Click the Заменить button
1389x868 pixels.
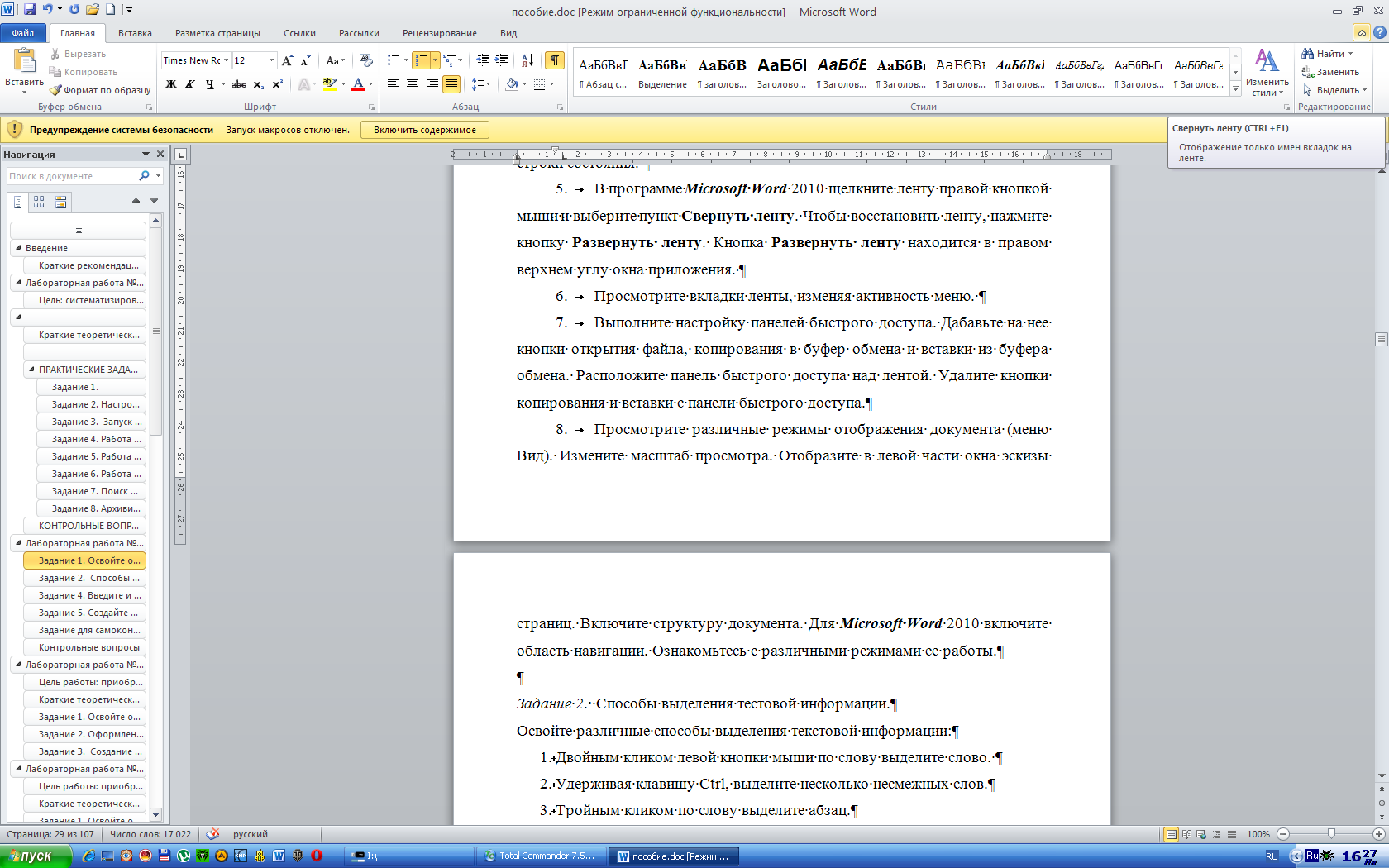[1330, 72]
